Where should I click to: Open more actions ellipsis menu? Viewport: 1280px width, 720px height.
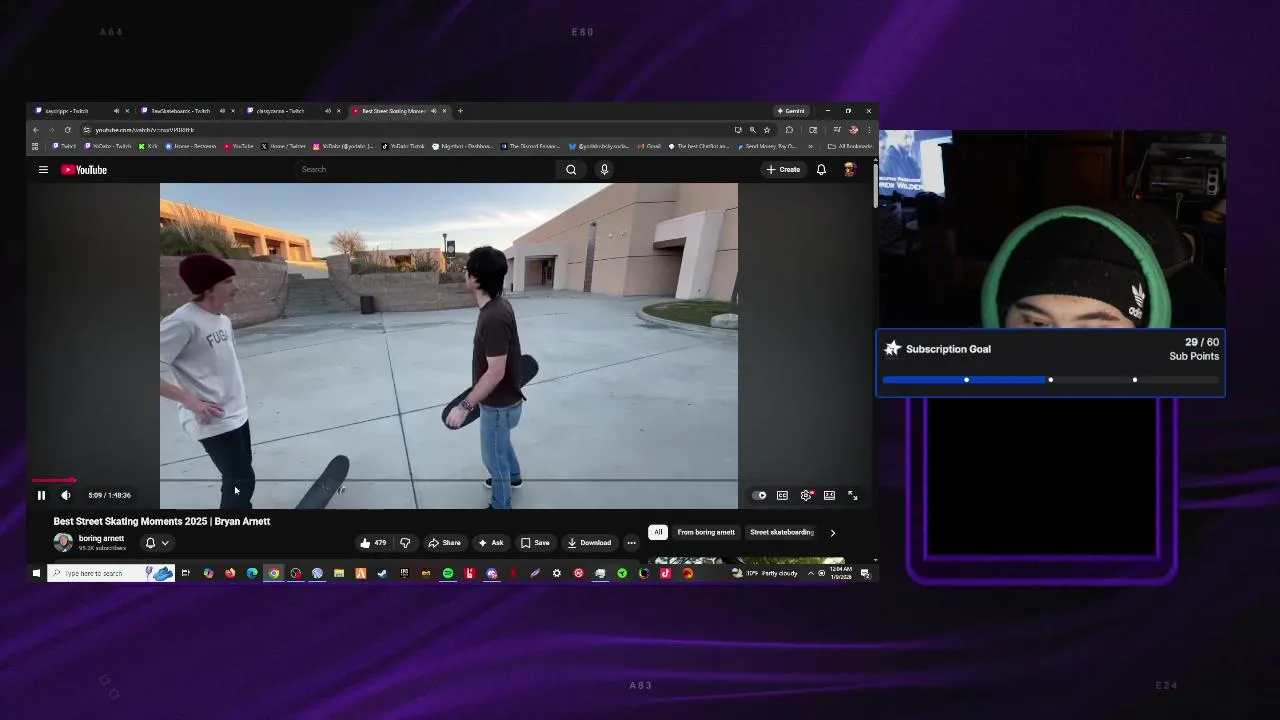631,543
